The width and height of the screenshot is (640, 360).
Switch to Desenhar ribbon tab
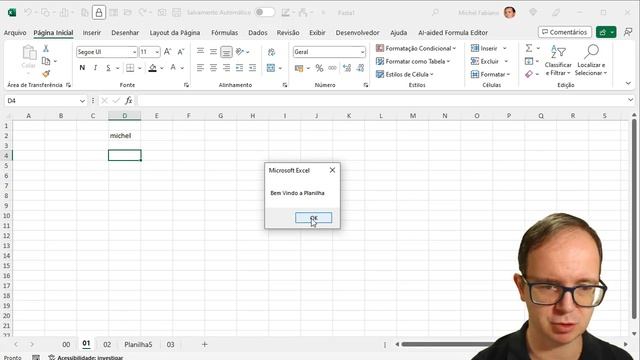(125, 33)
